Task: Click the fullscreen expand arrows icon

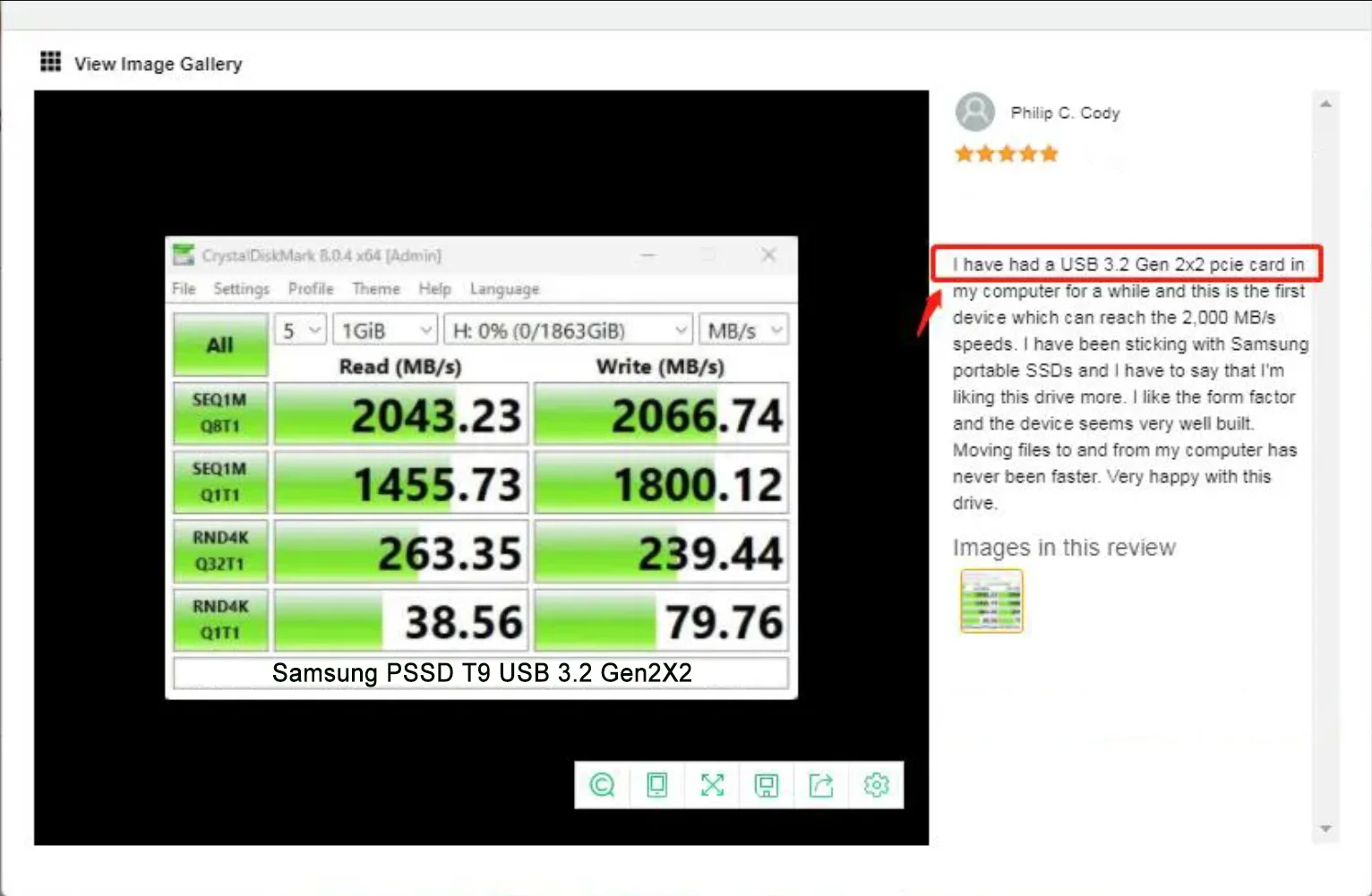Action: [x=712, y=785]
